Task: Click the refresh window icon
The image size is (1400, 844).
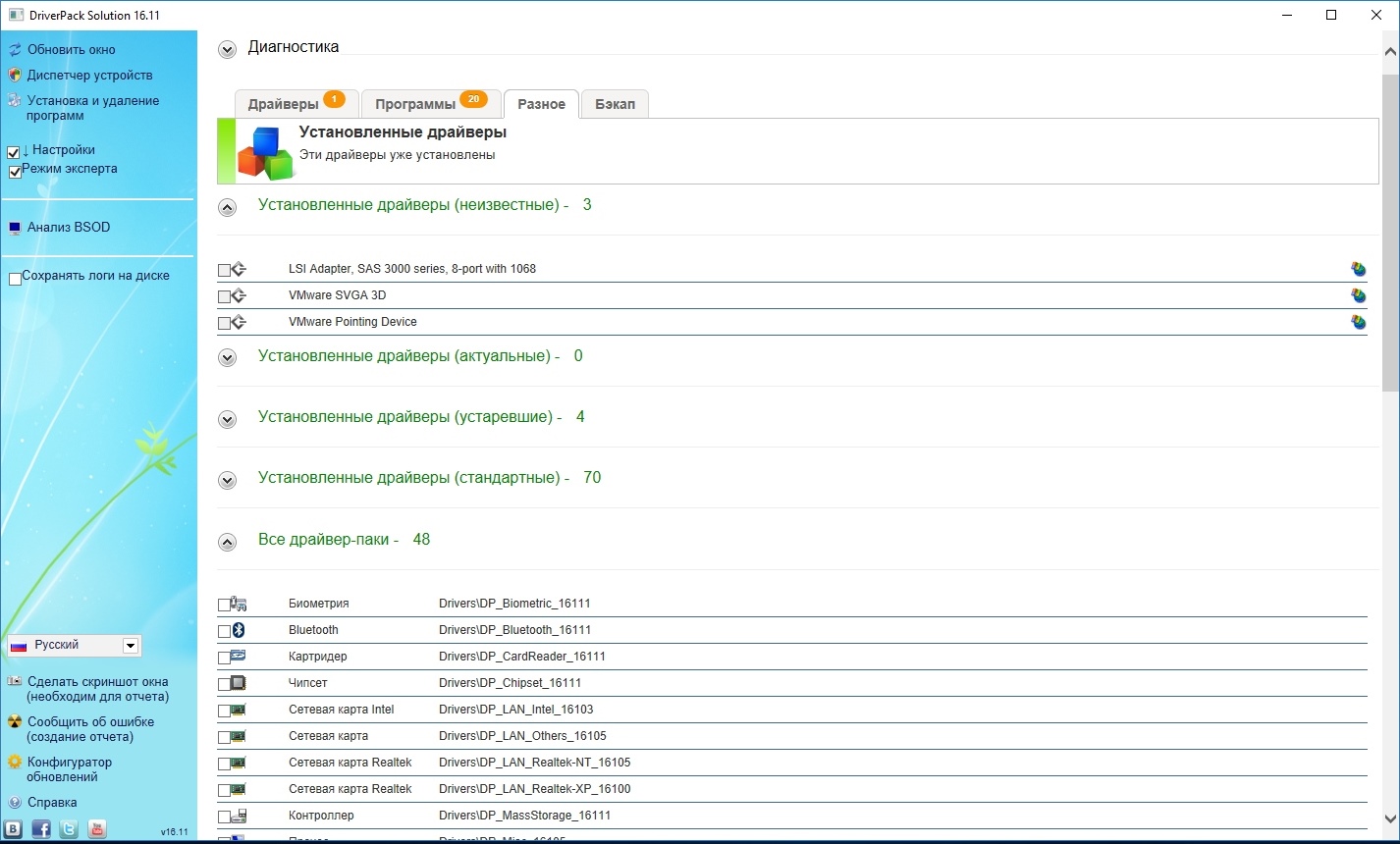Action: [15, 49]
